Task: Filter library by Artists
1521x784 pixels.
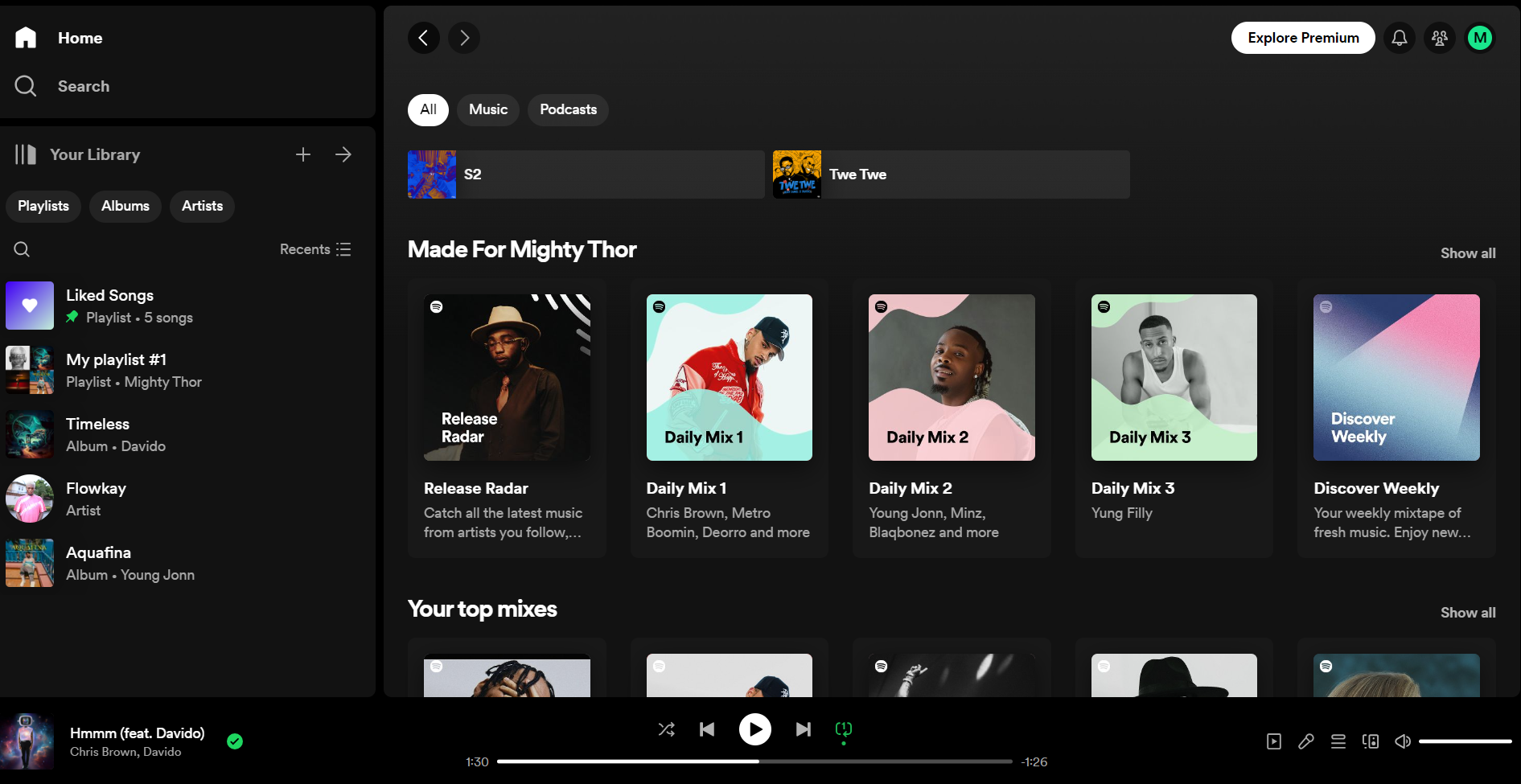Action: point(202,206)
